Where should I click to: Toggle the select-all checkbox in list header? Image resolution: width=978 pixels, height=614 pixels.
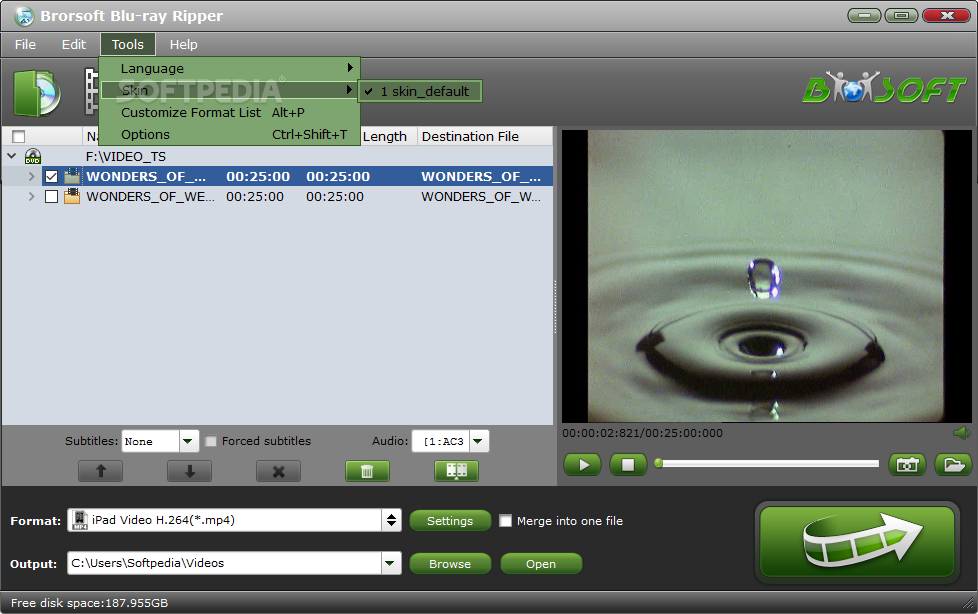point(19,137)
